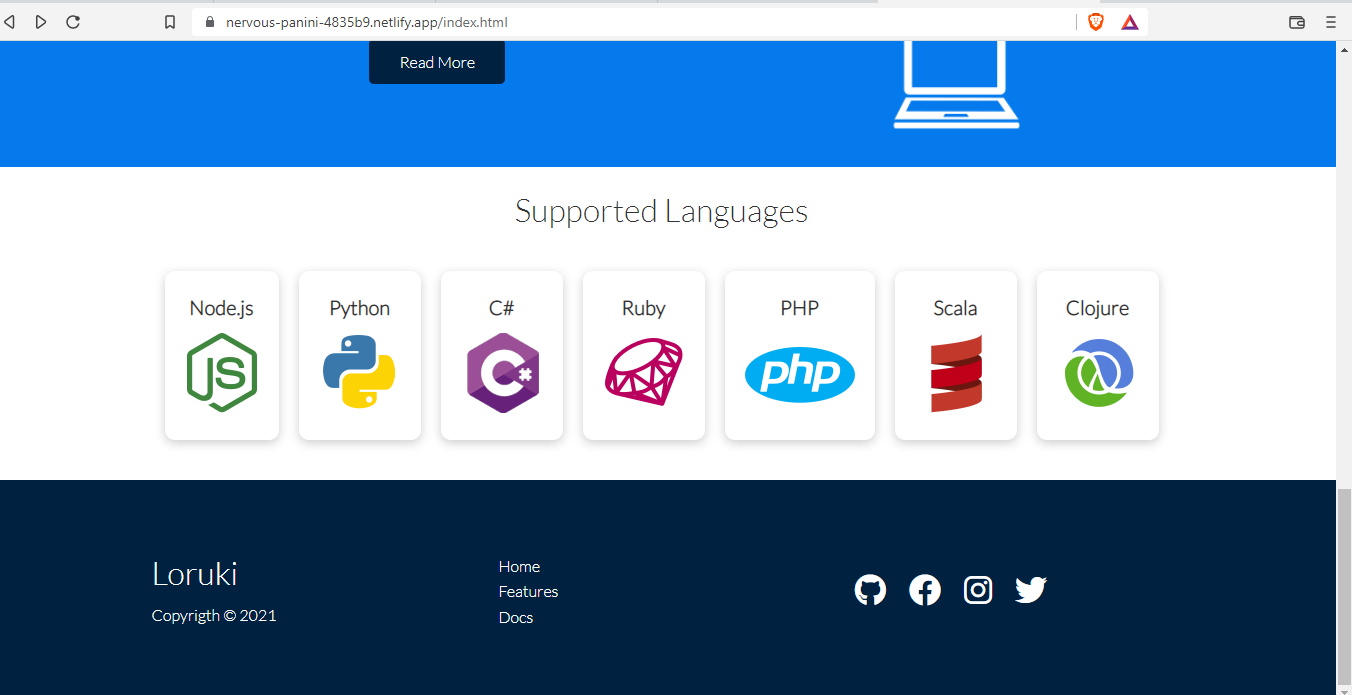1352x695 pixels.
Task: Open the Docs page from footer
Action: tap(515, 617)
